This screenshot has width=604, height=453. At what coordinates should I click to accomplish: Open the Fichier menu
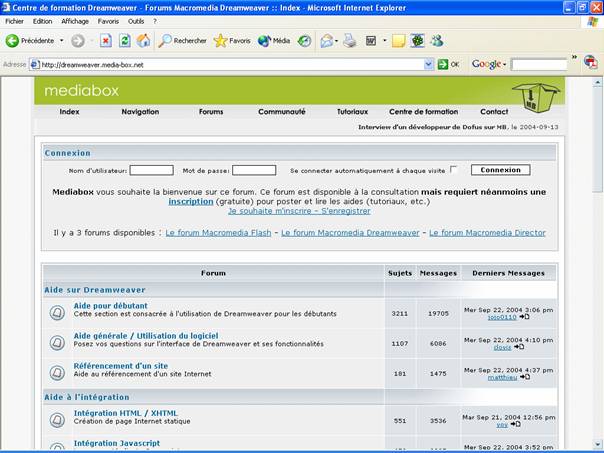pyautogui.click(x=14, y=21)
